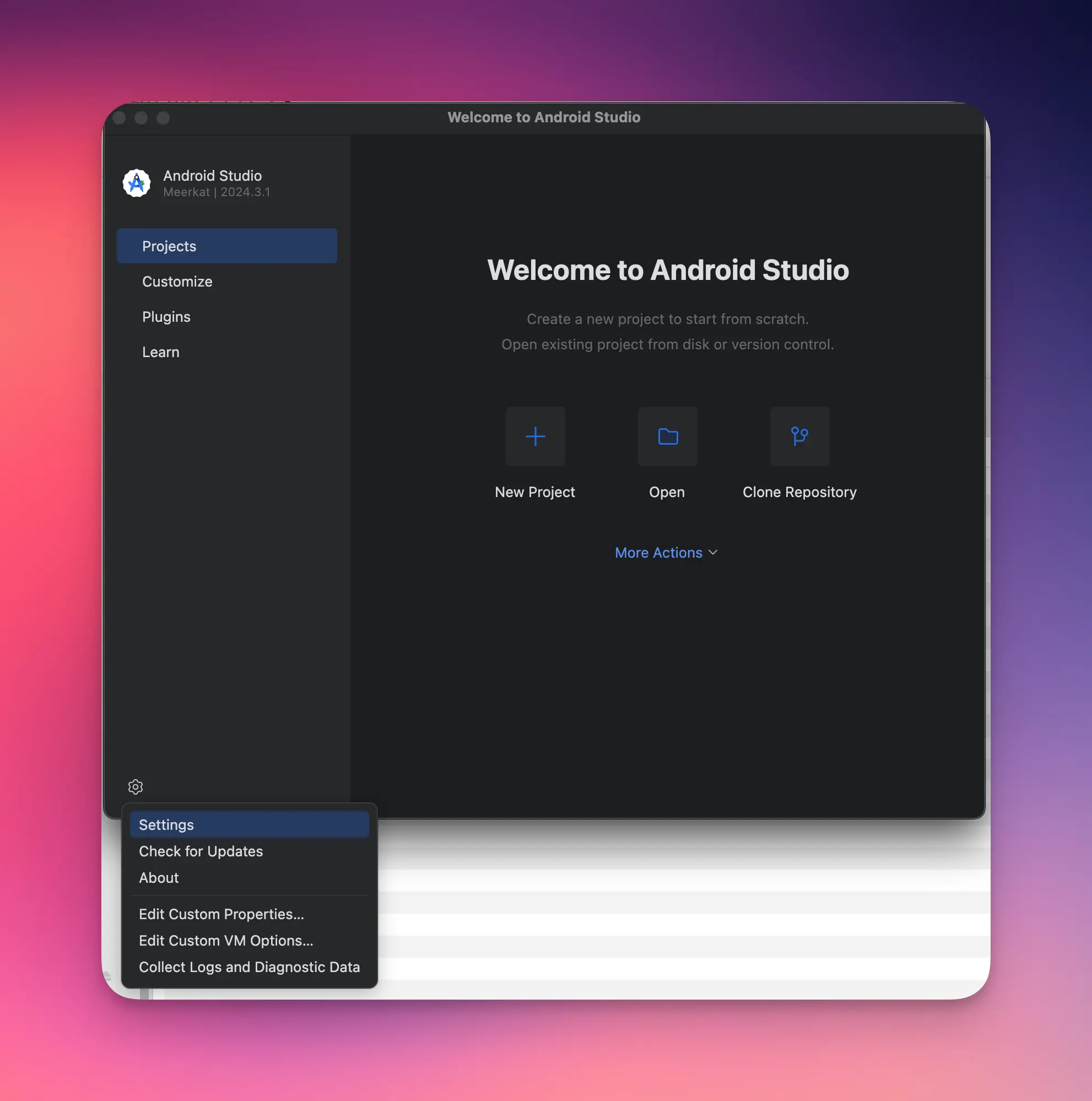Viewport: 1092px width, 1101px height.
Task: Click the Android Studio logo icon
Action: (x=137, y=183)
